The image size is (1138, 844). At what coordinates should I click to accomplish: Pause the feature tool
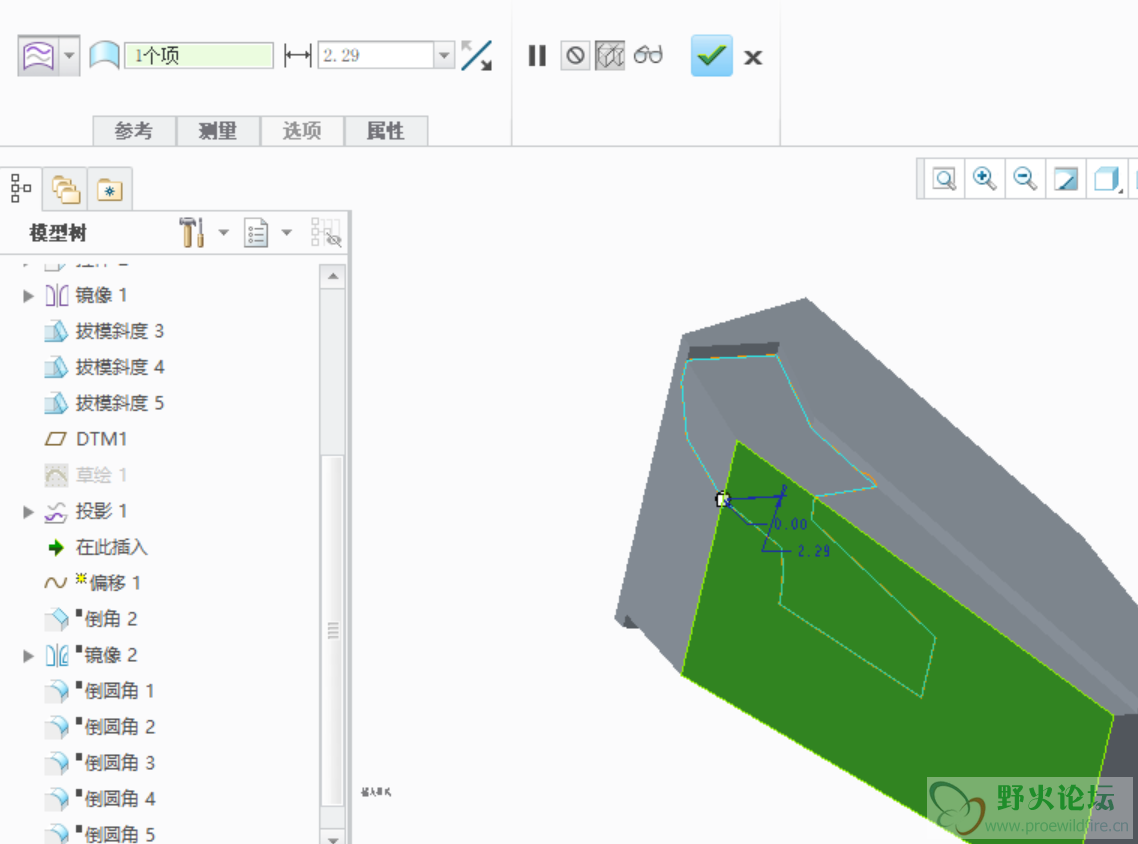point(537,55)
